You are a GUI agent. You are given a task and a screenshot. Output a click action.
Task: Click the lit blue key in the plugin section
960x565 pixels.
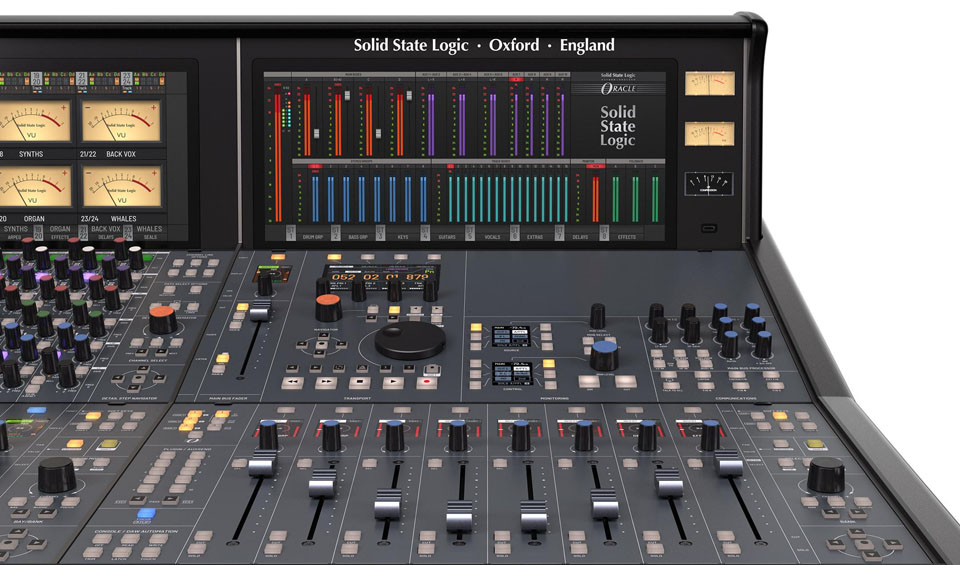pos(146,514)
